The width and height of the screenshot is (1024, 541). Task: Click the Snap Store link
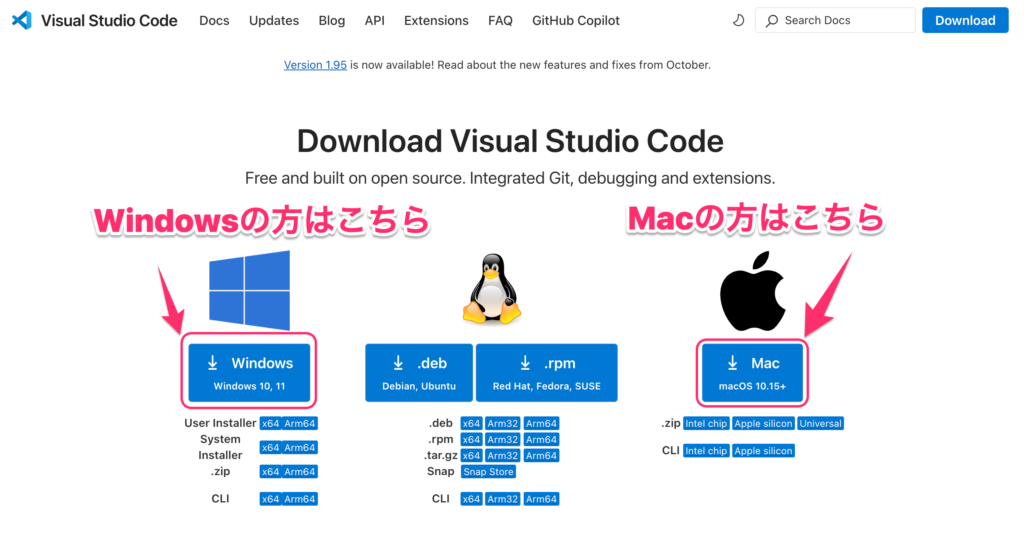click(x=488, y=472)
